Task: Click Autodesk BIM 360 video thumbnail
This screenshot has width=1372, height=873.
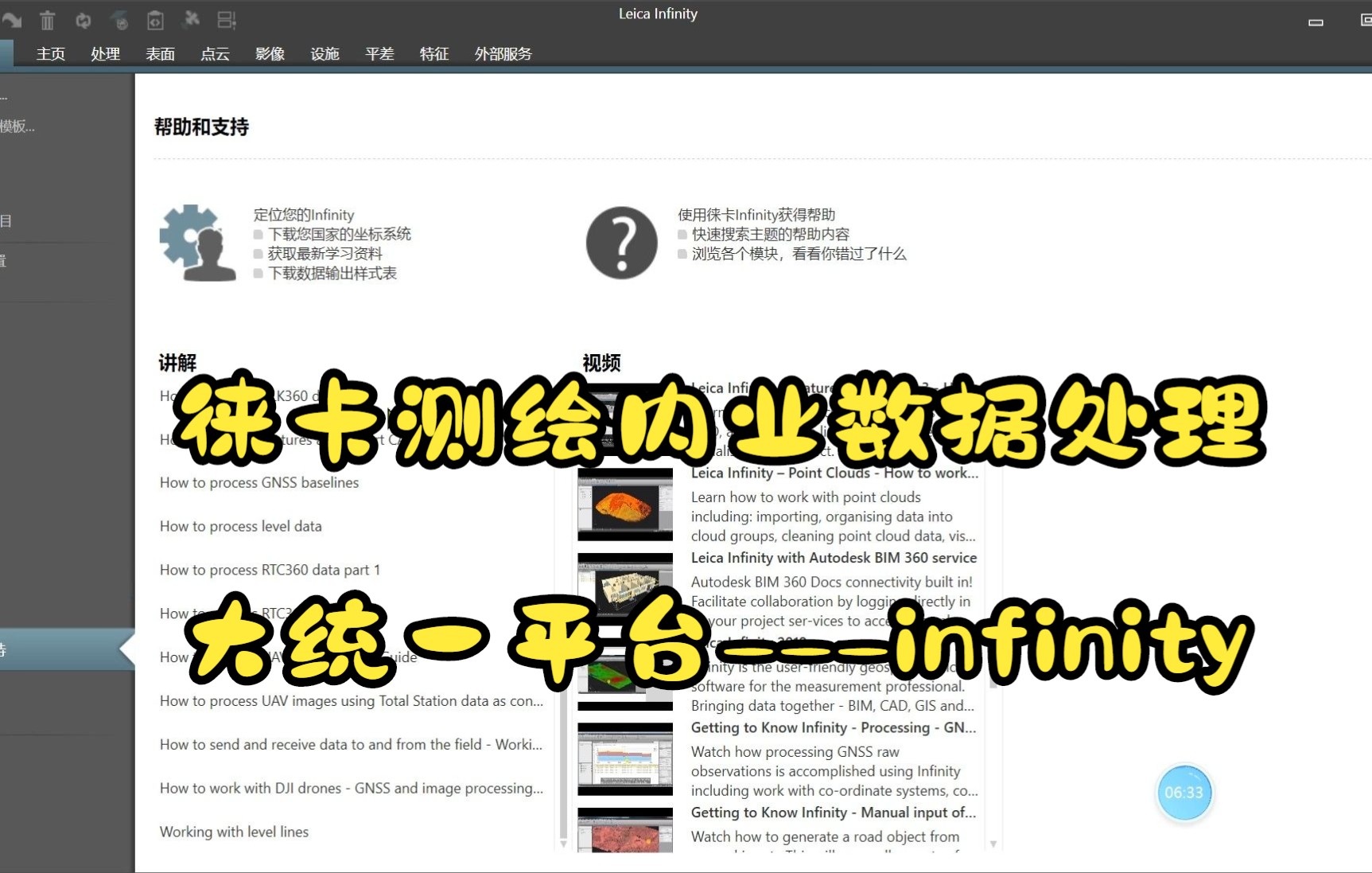Action: (x=625, y=590)
